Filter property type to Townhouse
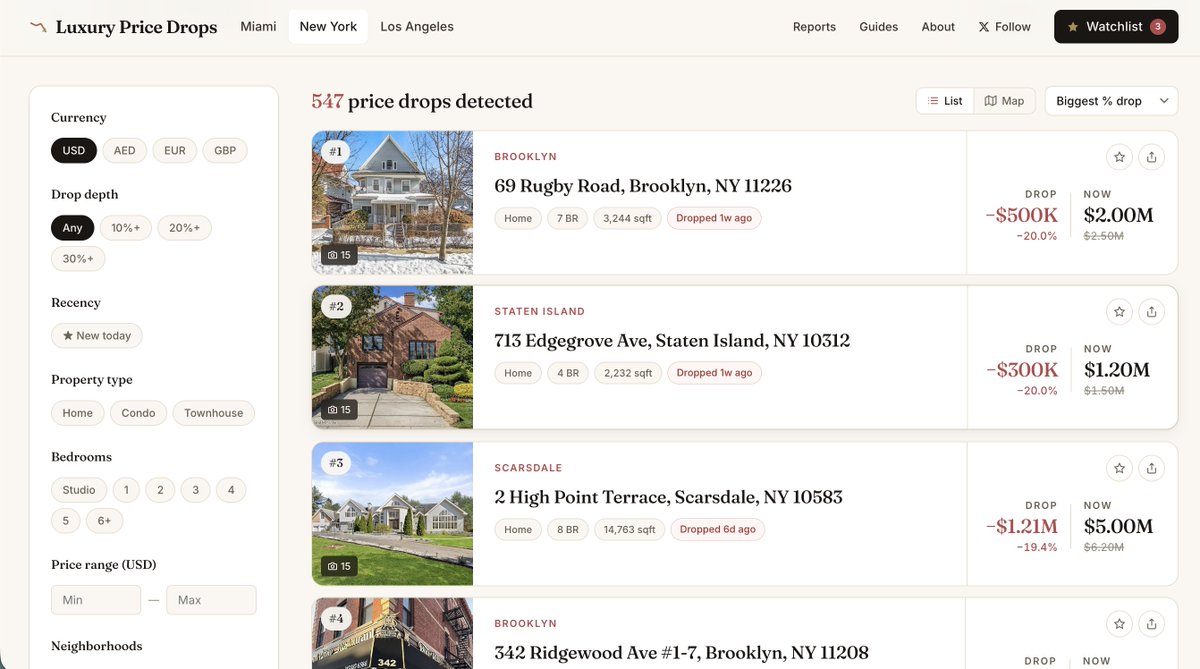 tap(214, 413)
